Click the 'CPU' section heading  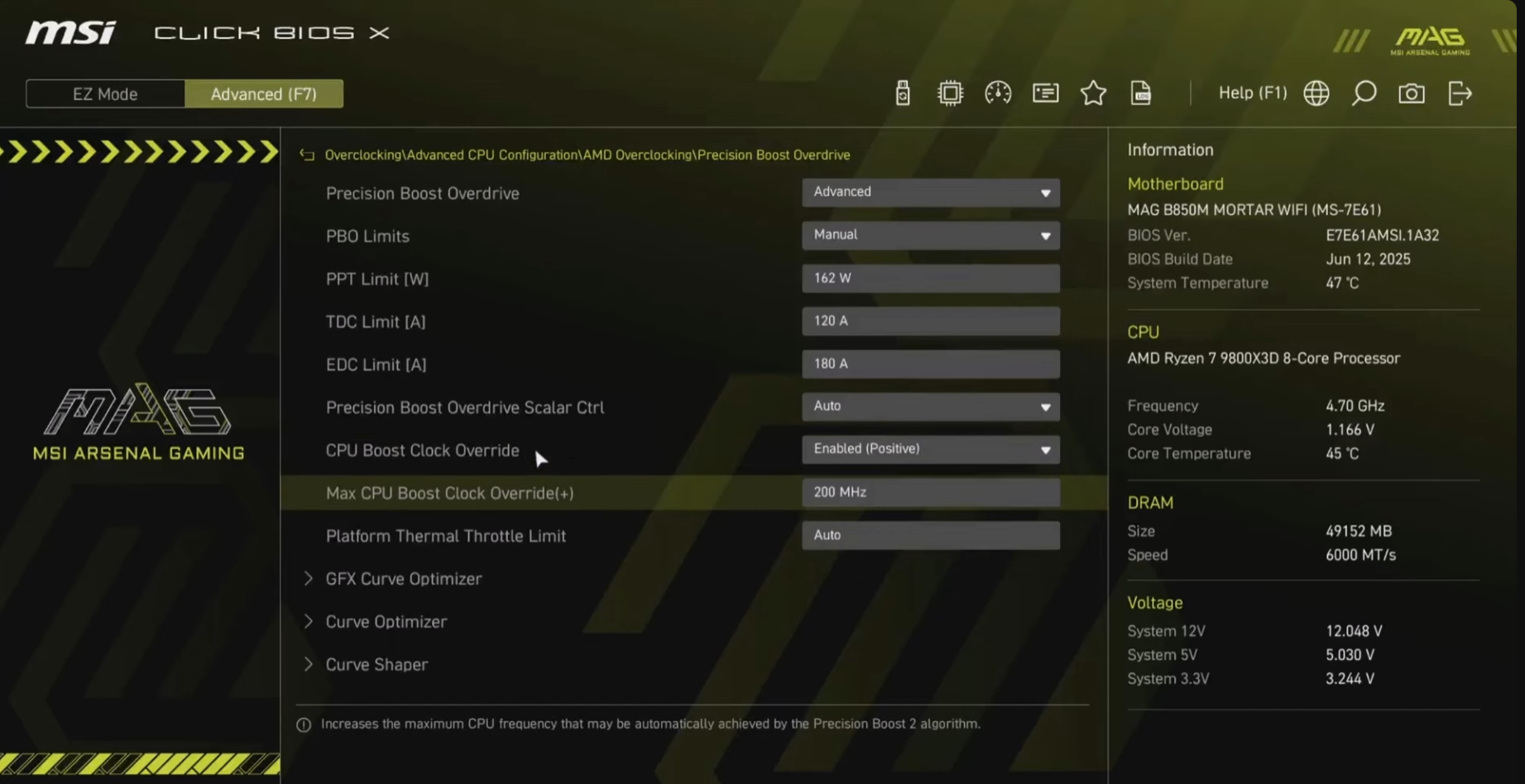(x=1143, y=332)
